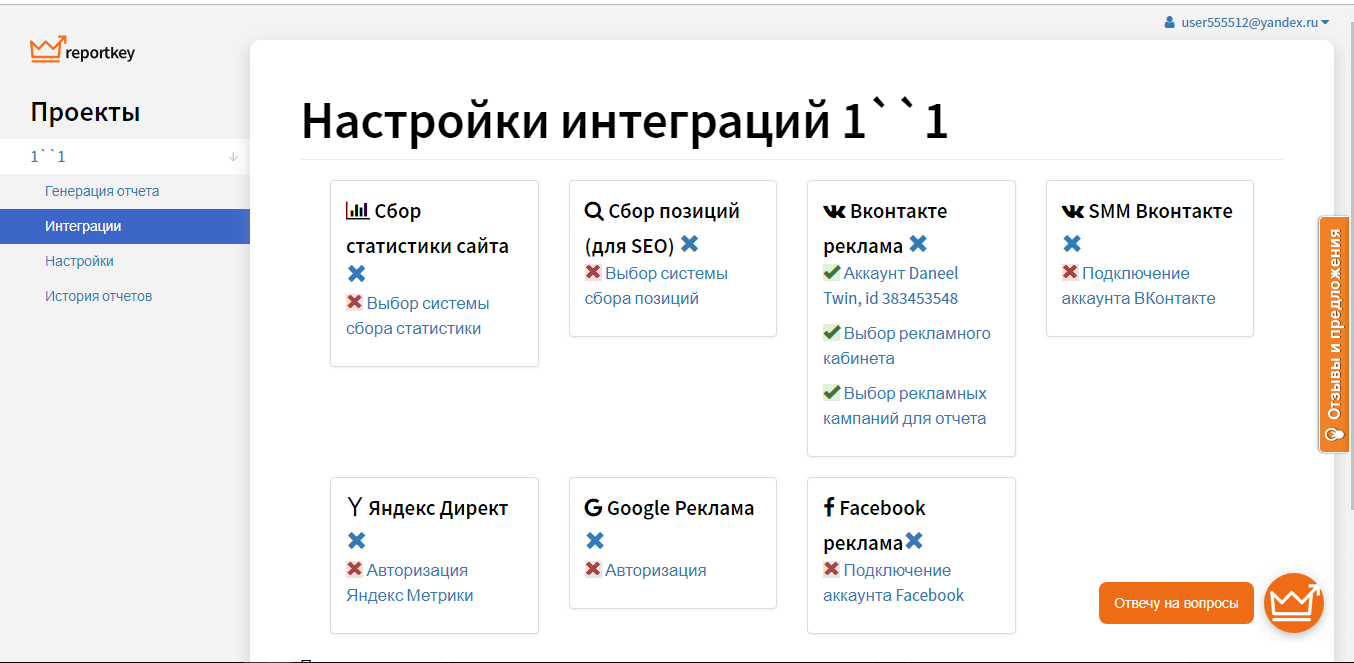
Task: Click X icon under Google Реклама
Action: pyautogui.click(x=595, y=541)
